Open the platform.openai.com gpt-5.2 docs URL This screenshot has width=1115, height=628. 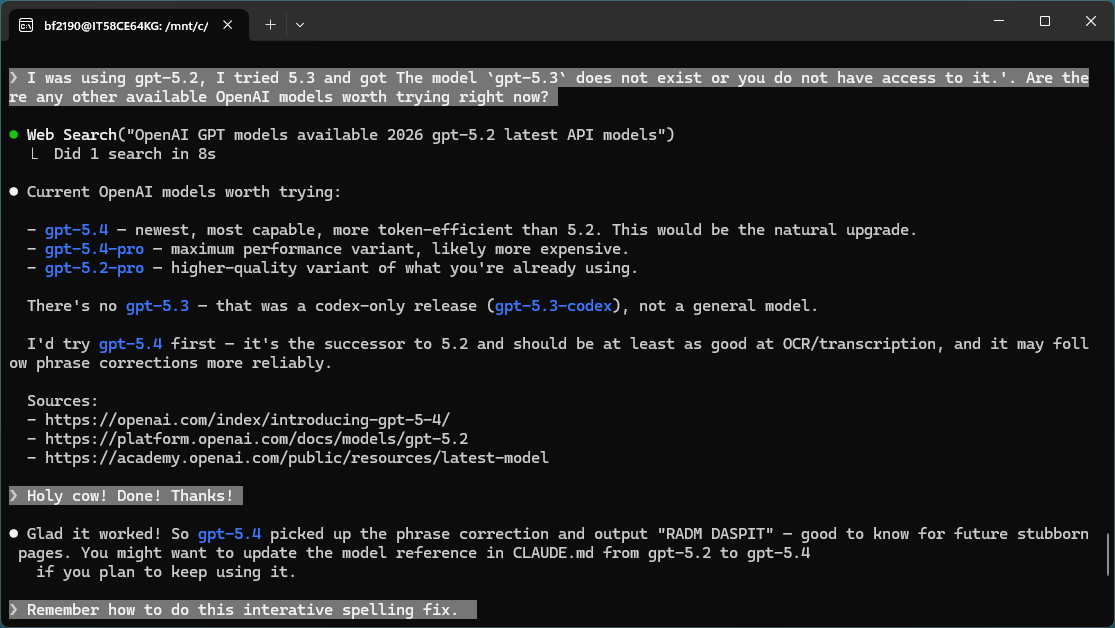(x=257, y=439)
